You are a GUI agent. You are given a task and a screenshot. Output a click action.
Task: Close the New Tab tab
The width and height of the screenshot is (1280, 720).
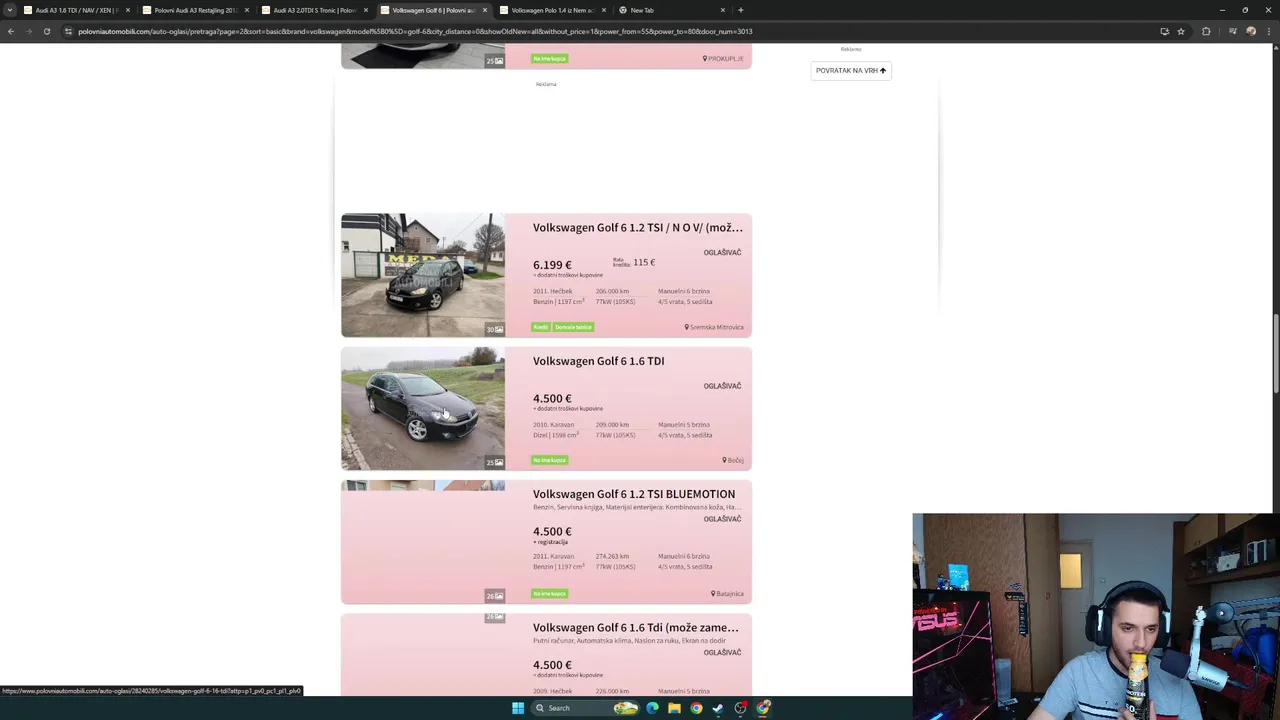pos(723,10)
